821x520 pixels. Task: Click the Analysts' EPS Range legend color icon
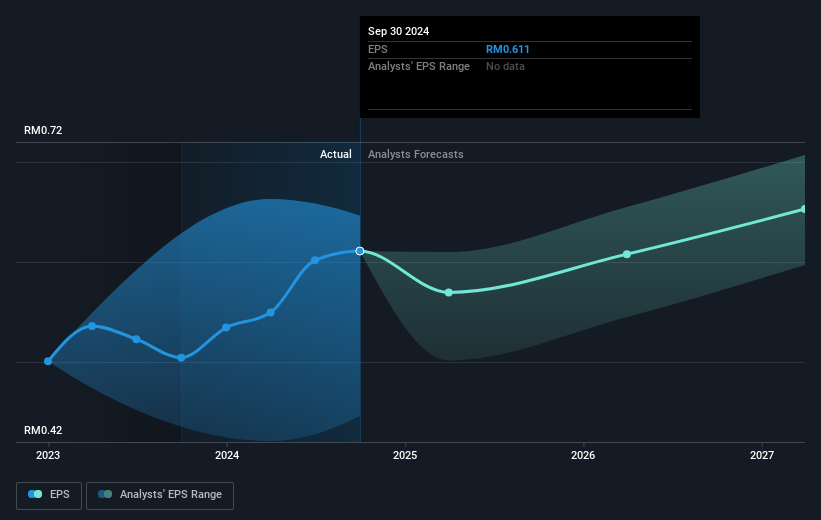pos(105,494)
